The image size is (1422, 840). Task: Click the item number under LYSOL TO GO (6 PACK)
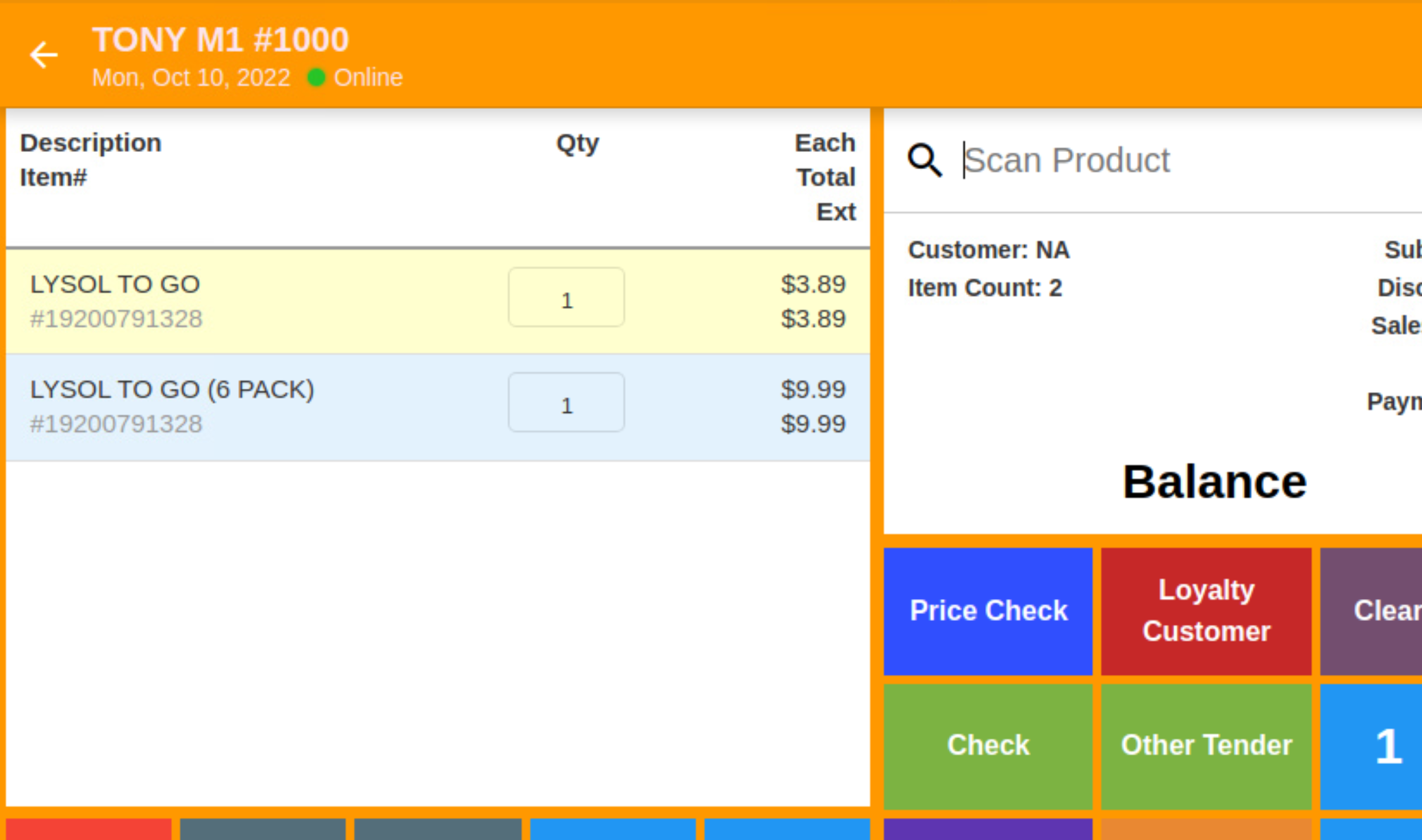pyautogui.click(x=116, y=424)
